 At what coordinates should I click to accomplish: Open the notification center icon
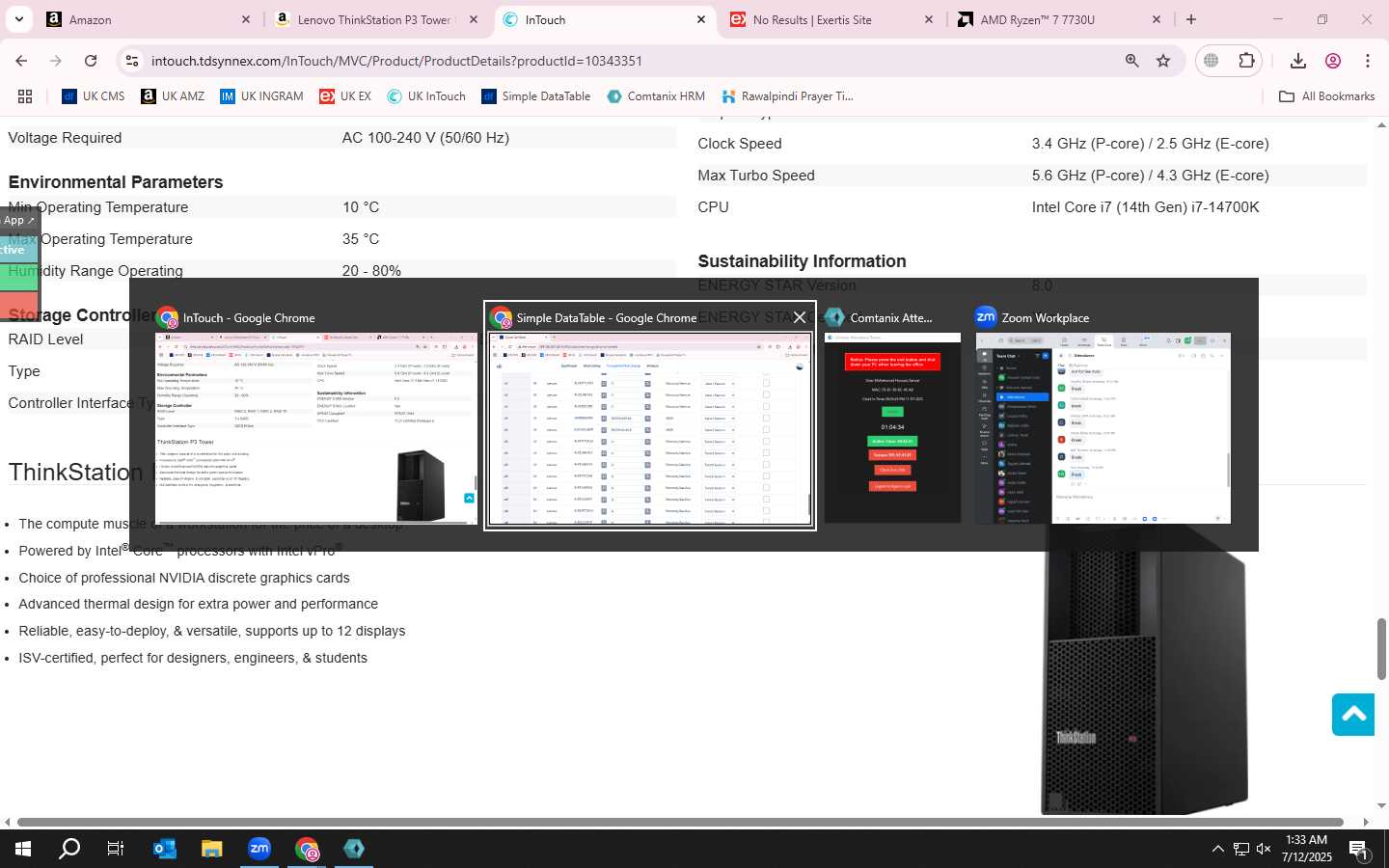click(x=1359, y=849)
